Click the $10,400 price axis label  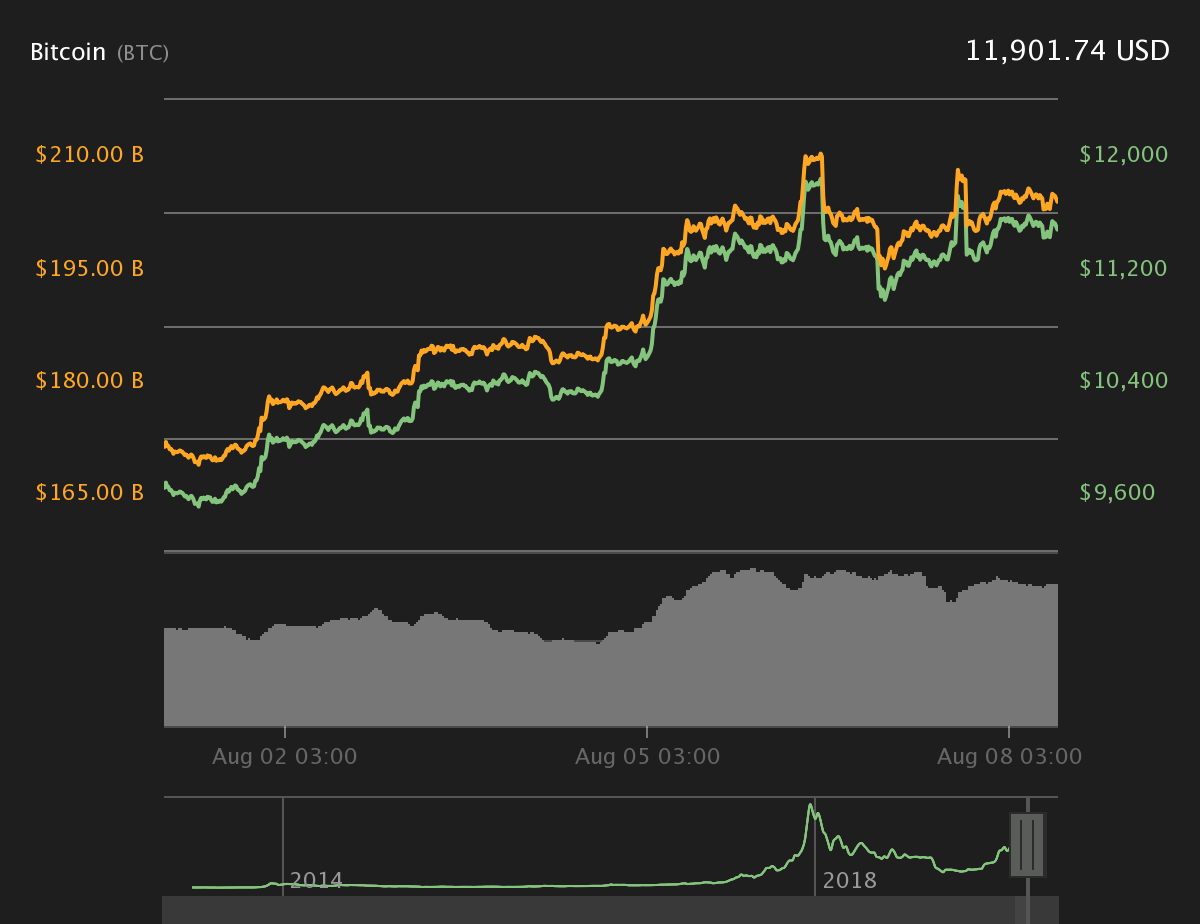tap(1124, 380)
